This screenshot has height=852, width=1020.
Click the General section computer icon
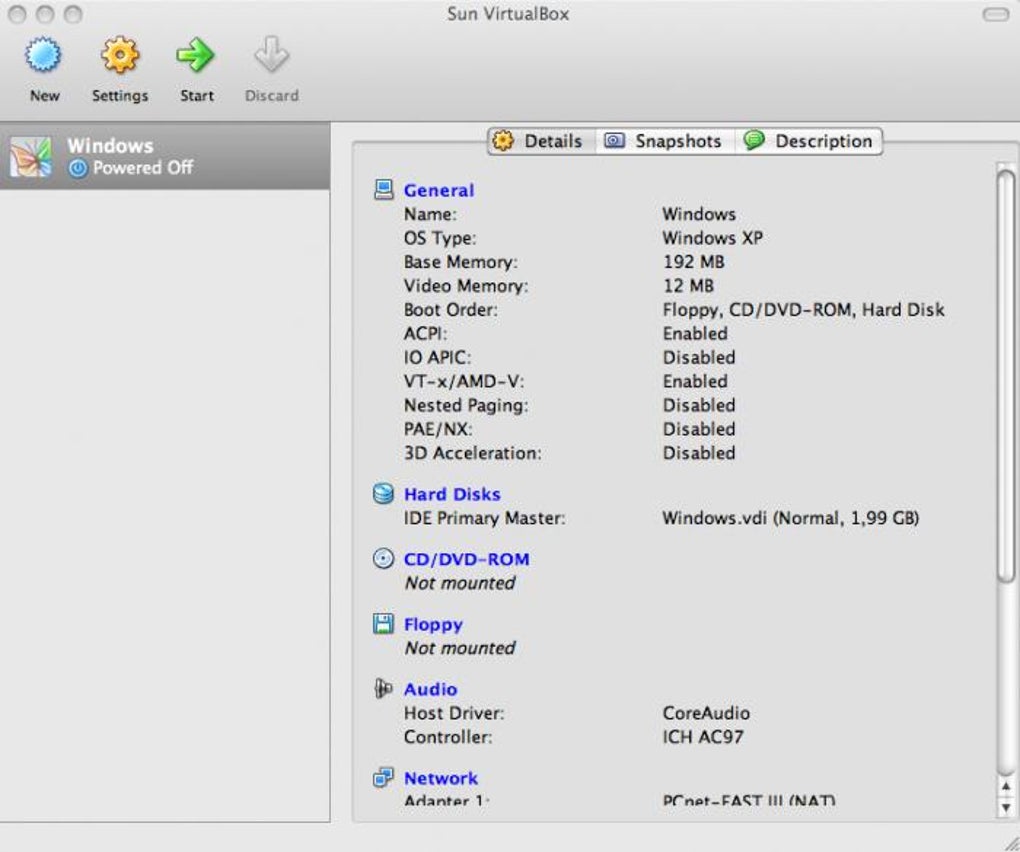click(x=383, y=190)
